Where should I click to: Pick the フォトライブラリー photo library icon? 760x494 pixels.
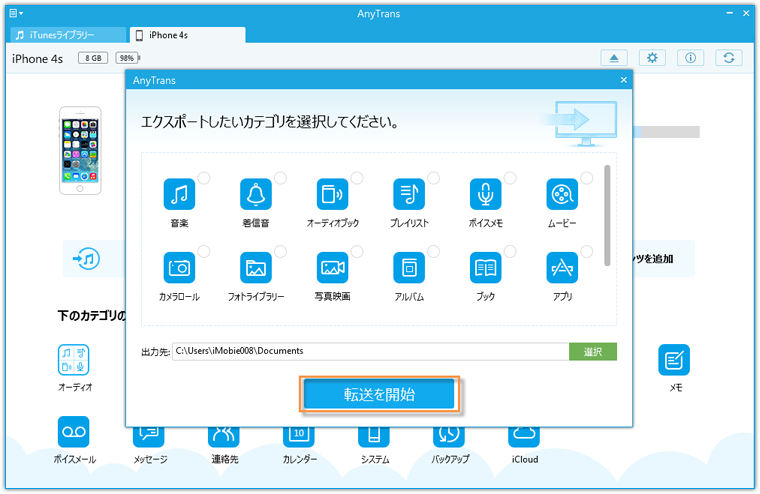coord(256,268)
